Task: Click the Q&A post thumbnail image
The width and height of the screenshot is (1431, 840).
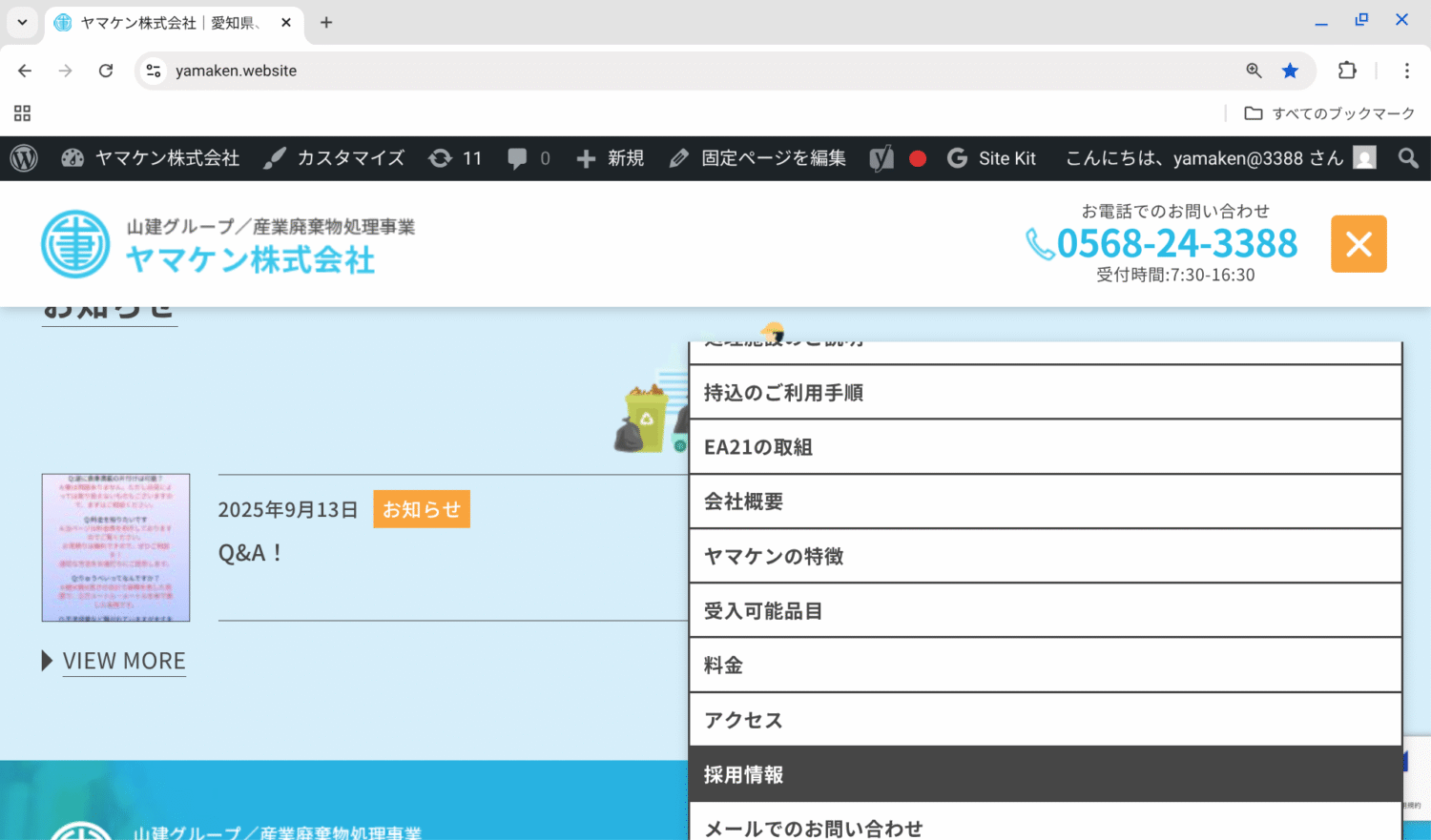Action: click(115, 547)
